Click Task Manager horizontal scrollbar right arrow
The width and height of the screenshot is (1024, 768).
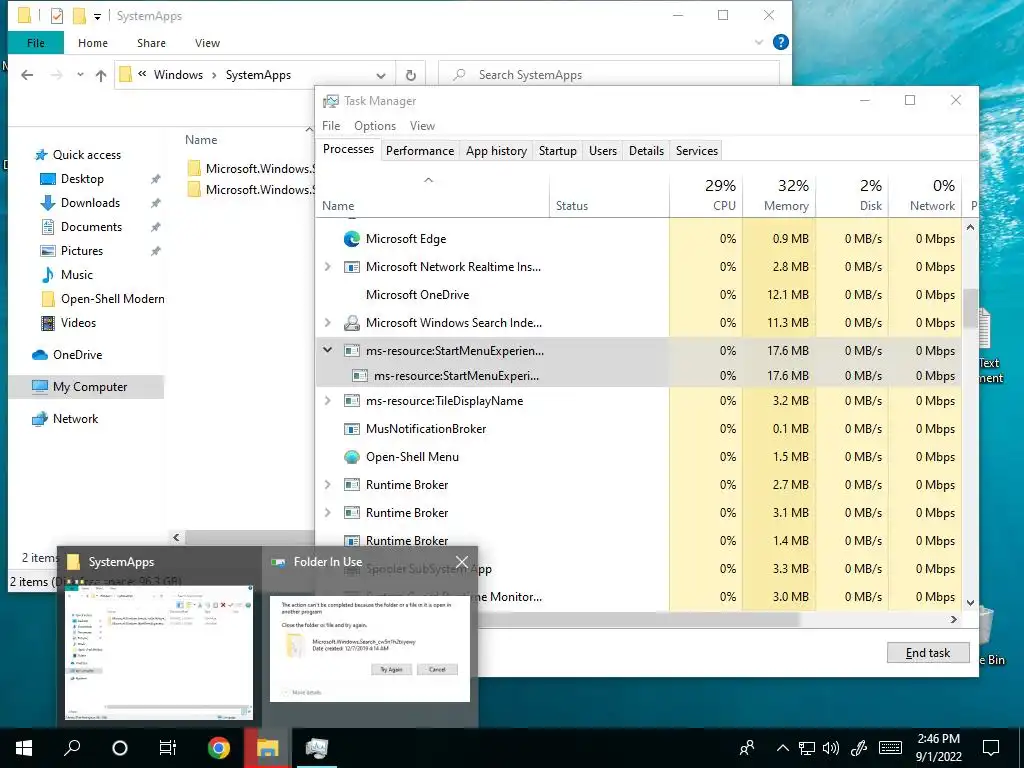click(x=954, y=619)
